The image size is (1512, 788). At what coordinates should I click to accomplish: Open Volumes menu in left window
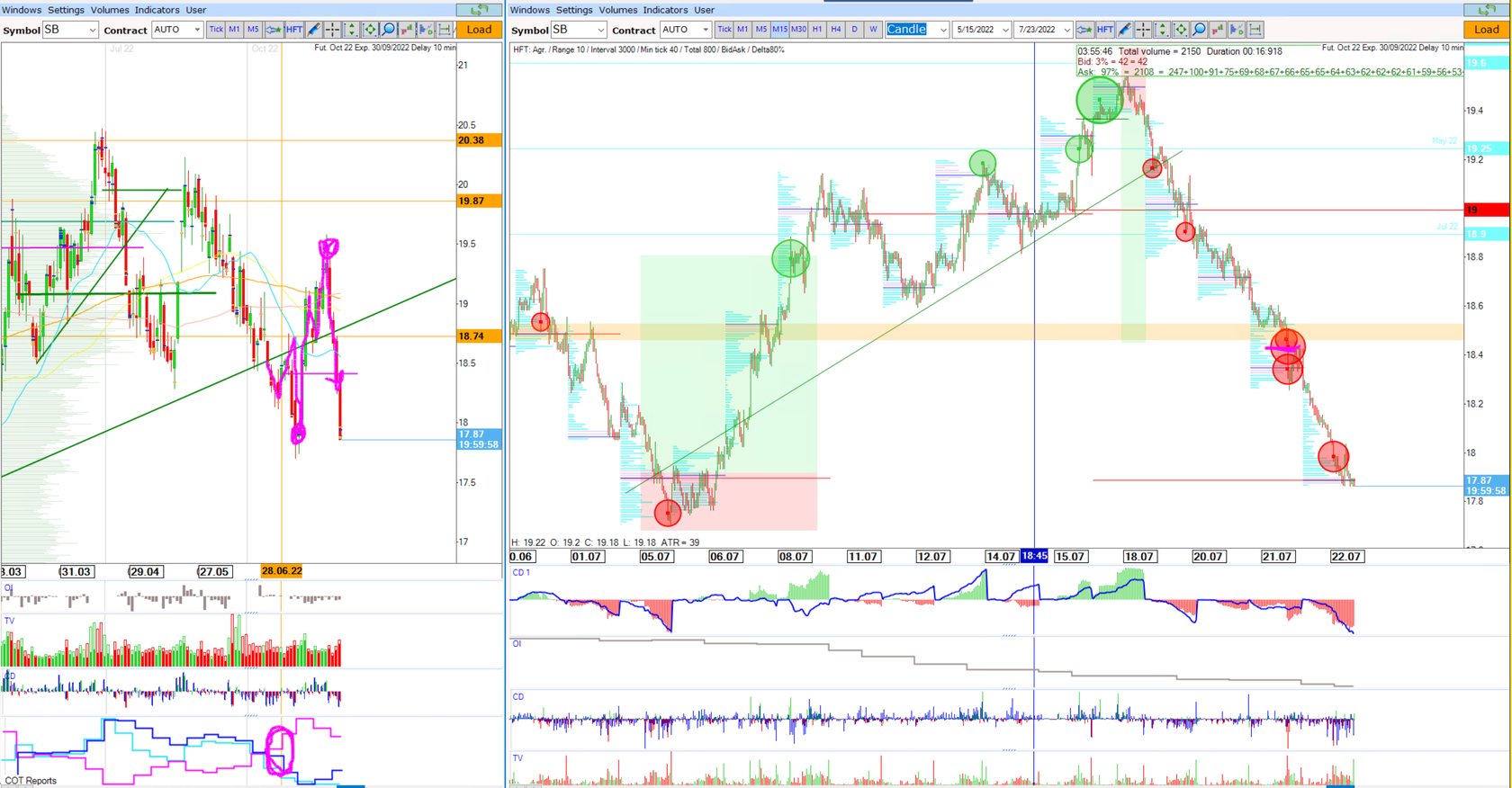pos(110,10)
